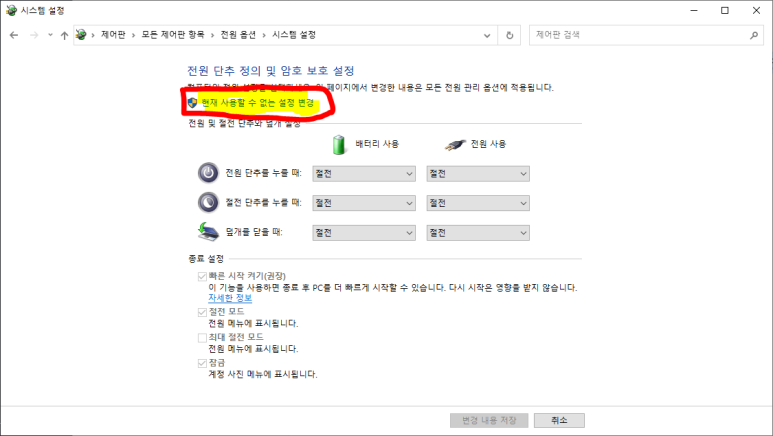This screenshot has height=436, width=773.
Task: Minimize the 시스템 설정 window
Action: (x=694, y=10)
